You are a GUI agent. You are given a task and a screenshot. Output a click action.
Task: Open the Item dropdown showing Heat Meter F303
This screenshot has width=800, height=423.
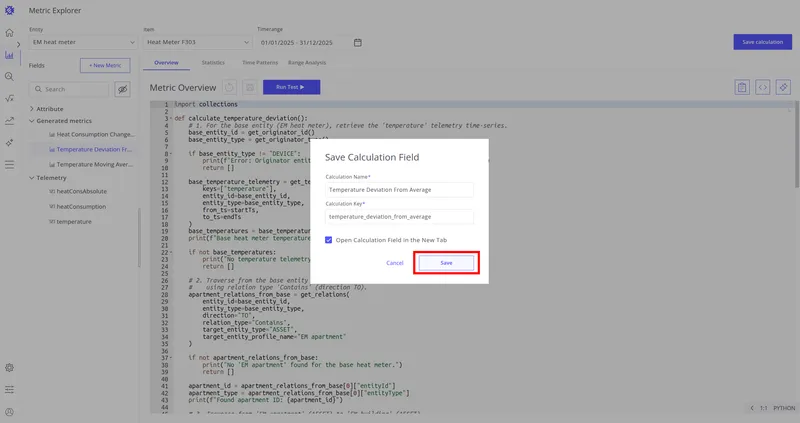tap(198, 42)
